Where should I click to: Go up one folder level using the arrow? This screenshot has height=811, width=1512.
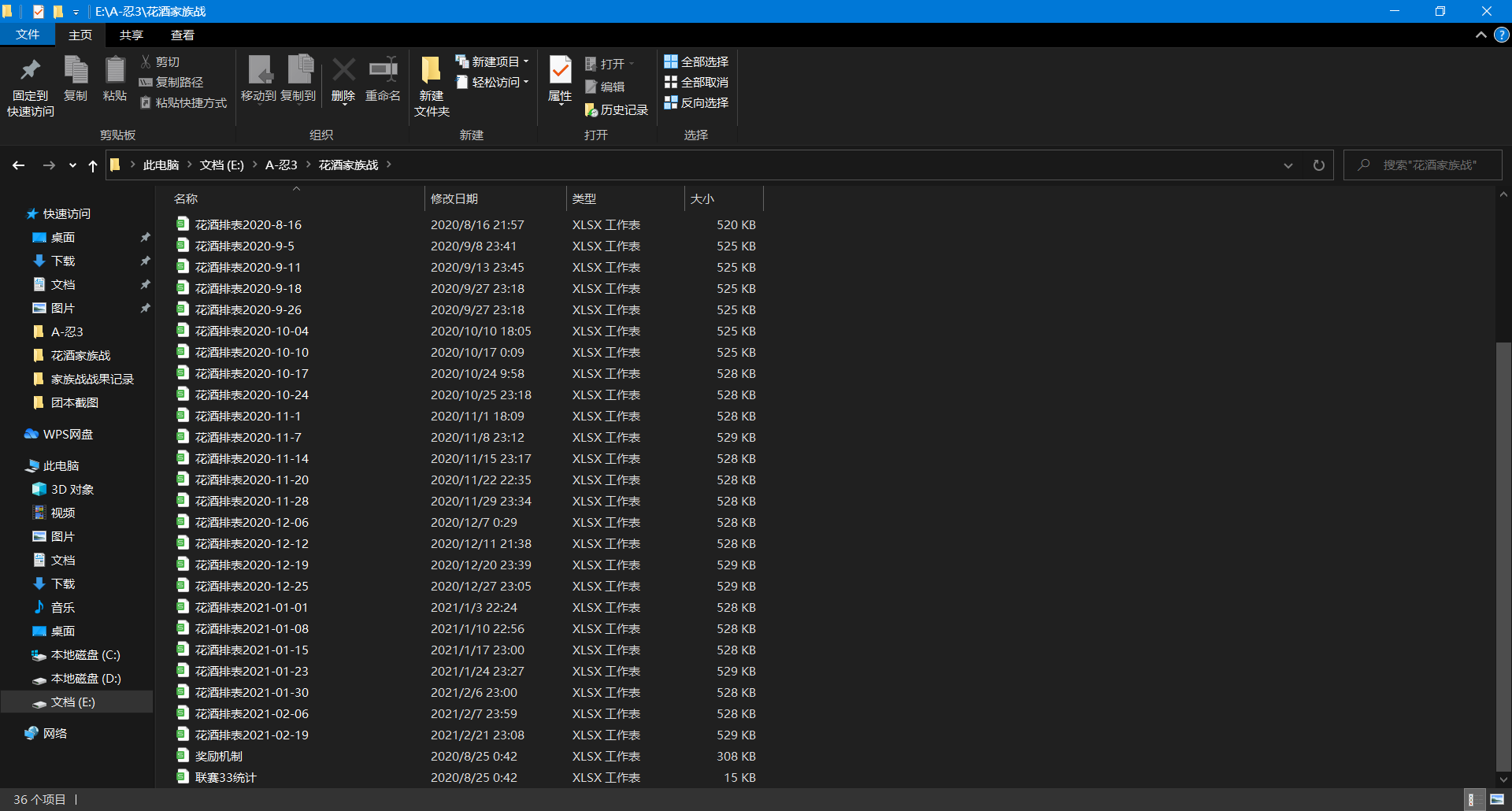(x=93, y=165)
